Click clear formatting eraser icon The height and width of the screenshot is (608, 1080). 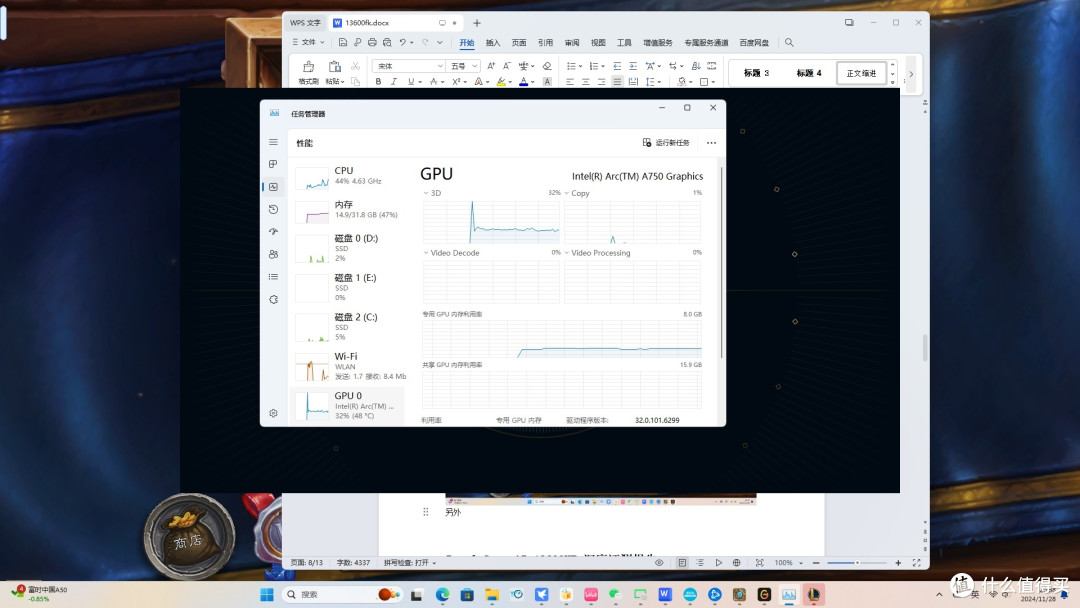[x=547, y=66]
